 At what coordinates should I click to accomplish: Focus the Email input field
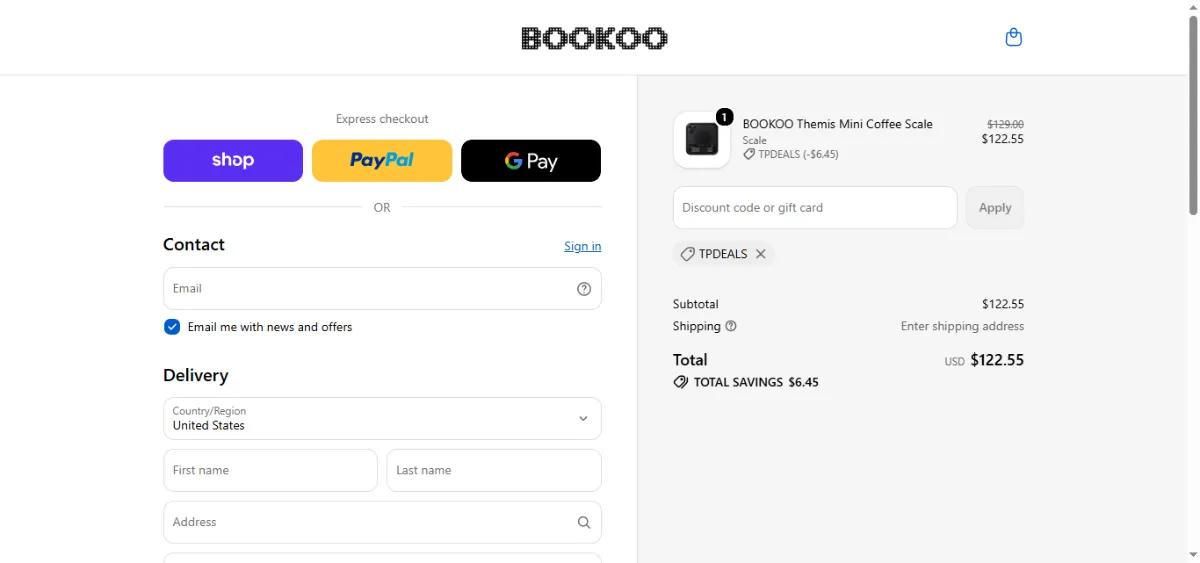[x=382, y=288]
